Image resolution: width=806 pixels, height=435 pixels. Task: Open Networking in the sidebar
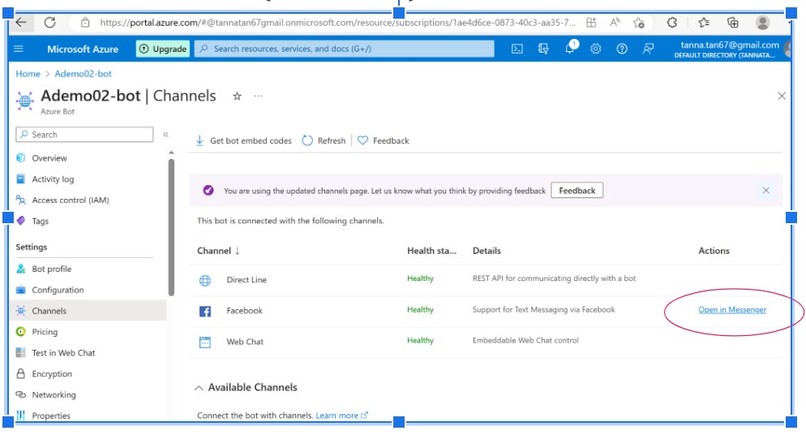[x=53, y=395]
